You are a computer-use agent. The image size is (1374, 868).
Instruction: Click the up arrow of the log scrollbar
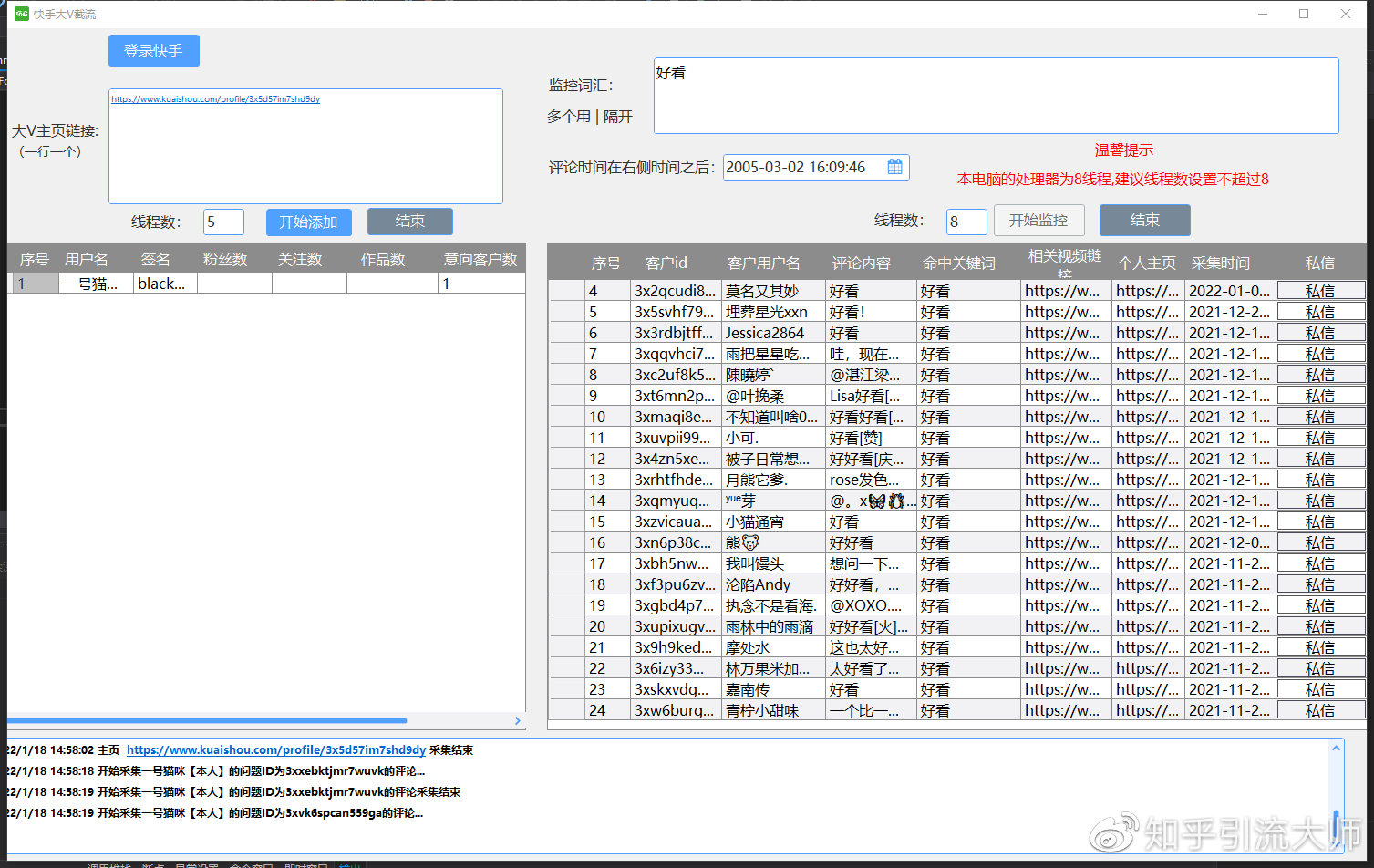[x=1336, y=749]
